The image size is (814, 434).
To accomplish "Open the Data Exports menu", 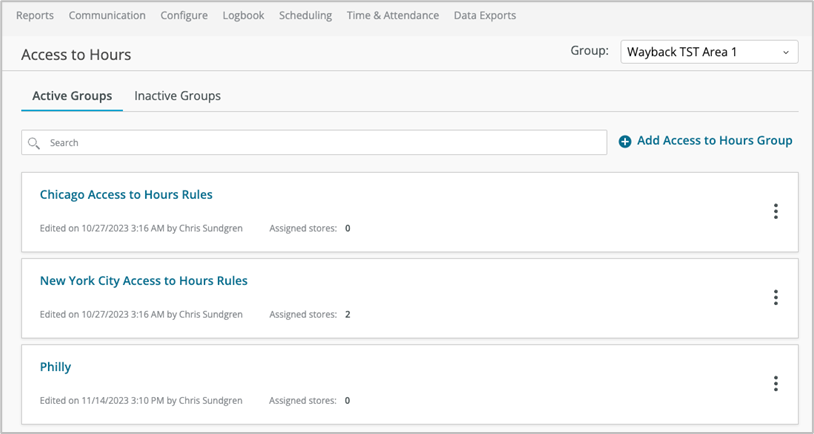I will [485, 15].
